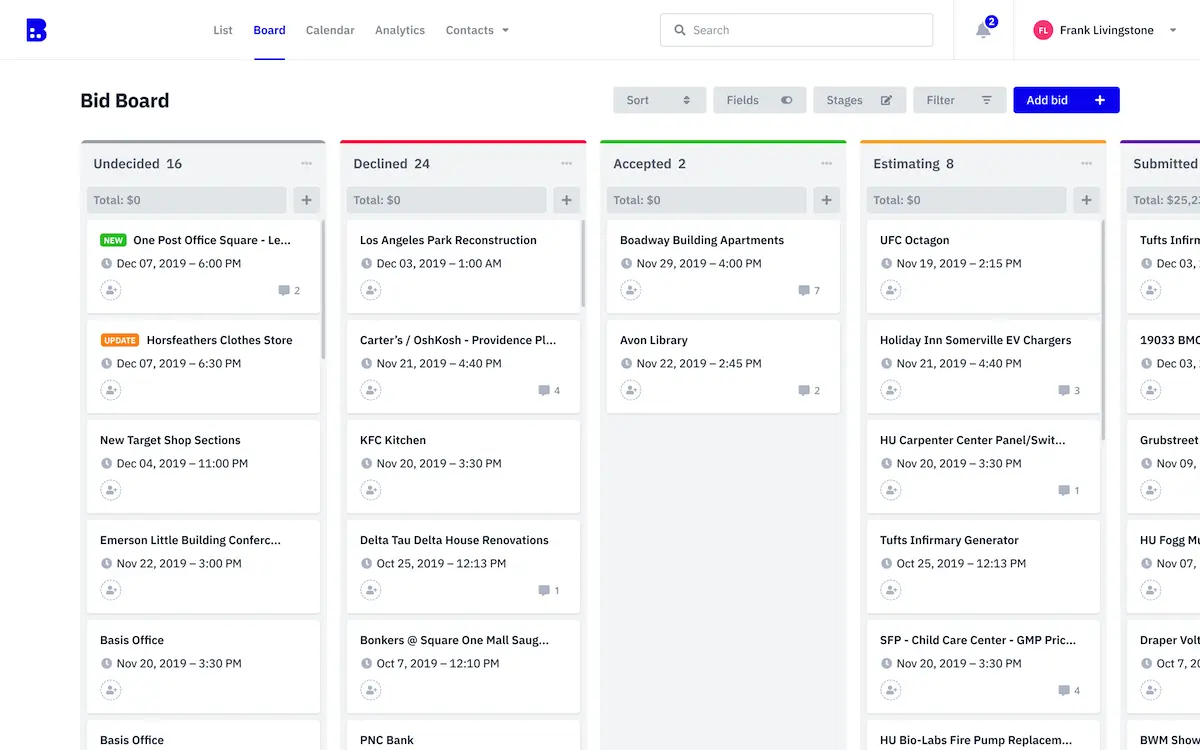Click the Nov 29, 2019 – 4:00 PM date
1200x750 pixels.
[x=699, y=264]
